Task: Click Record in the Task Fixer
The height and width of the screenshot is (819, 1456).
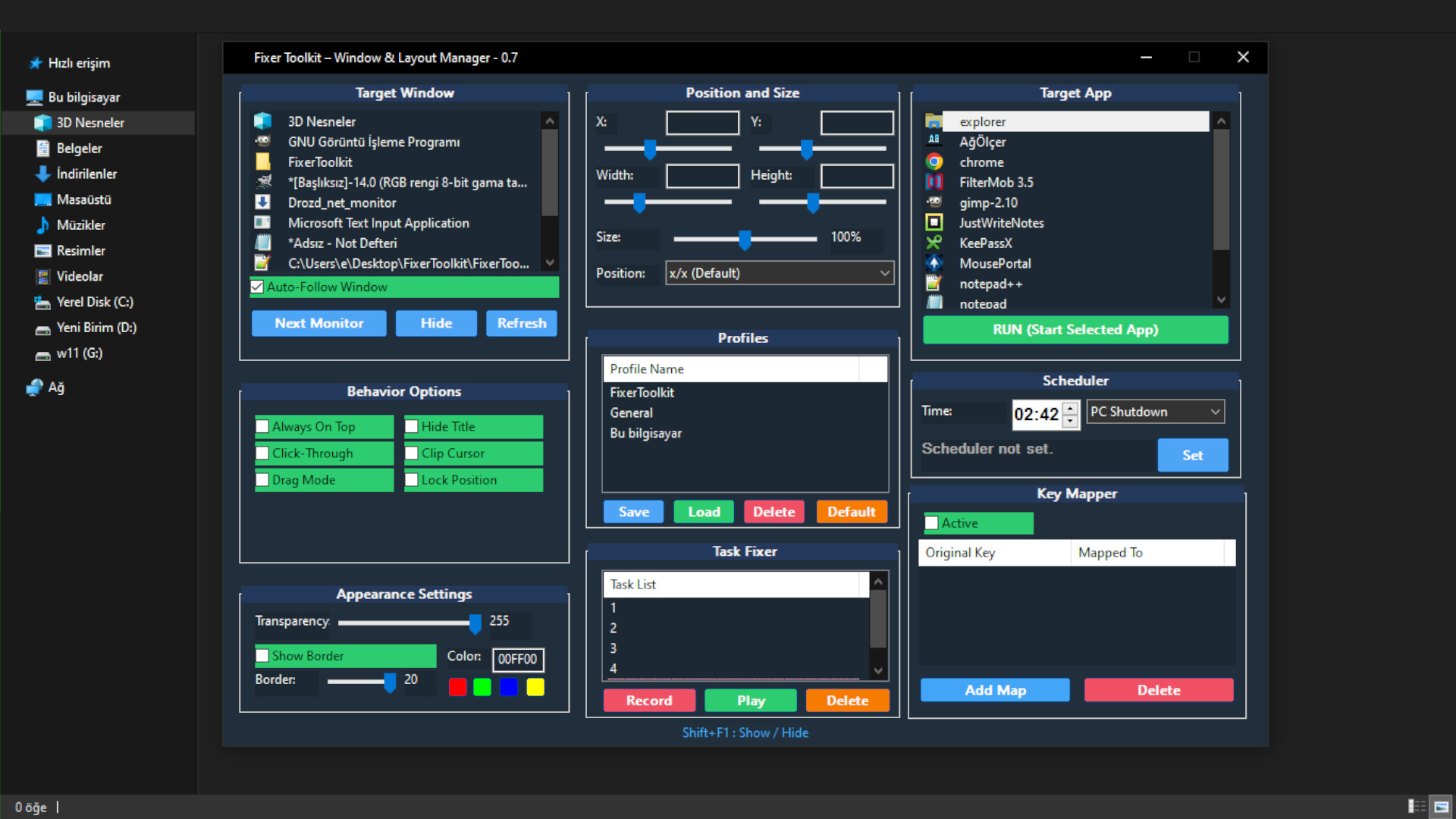Action: [x=649, y=700]
